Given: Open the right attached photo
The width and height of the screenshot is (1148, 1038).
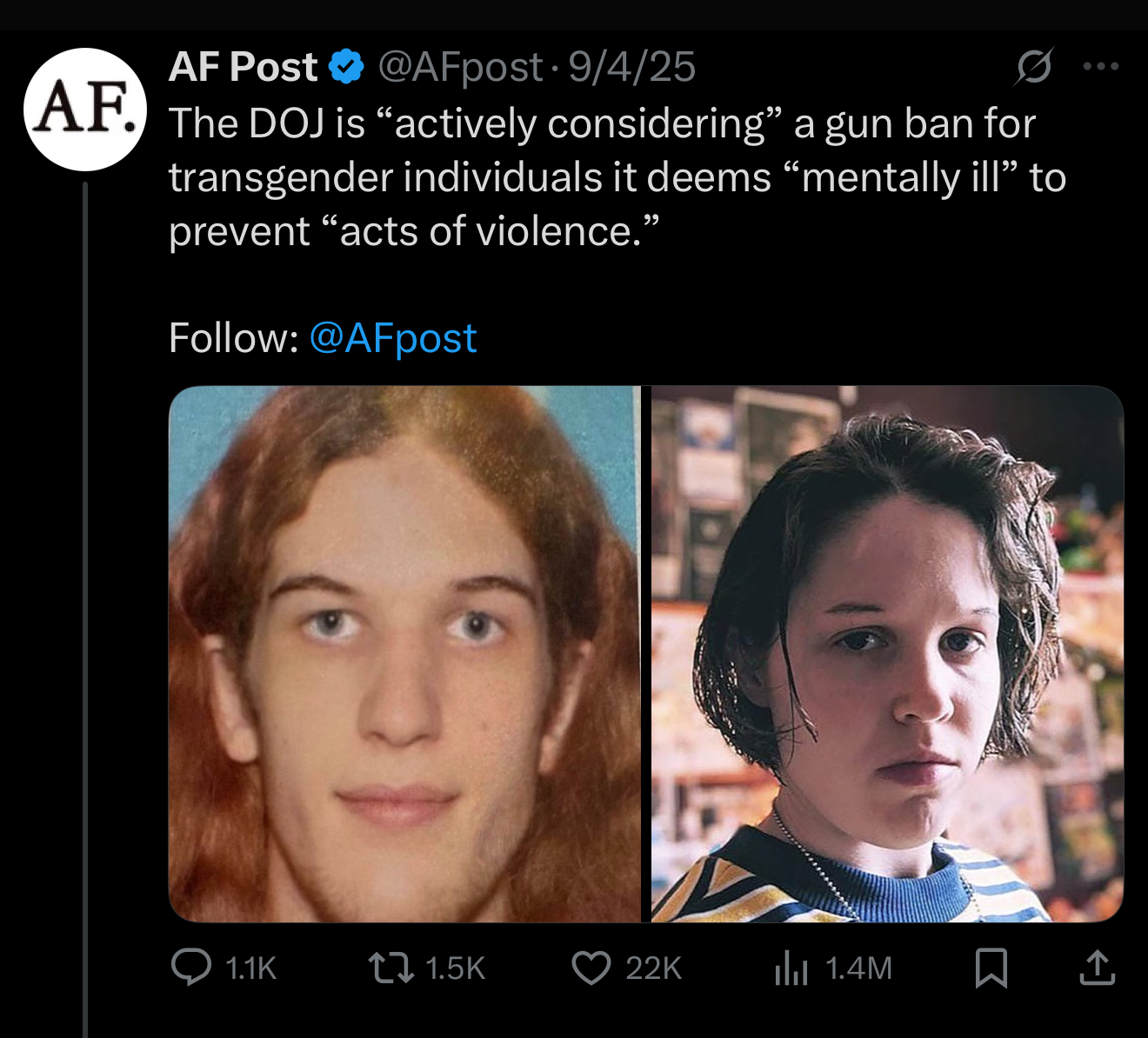Looking at the screenshot, I should (x=887, y=654).
